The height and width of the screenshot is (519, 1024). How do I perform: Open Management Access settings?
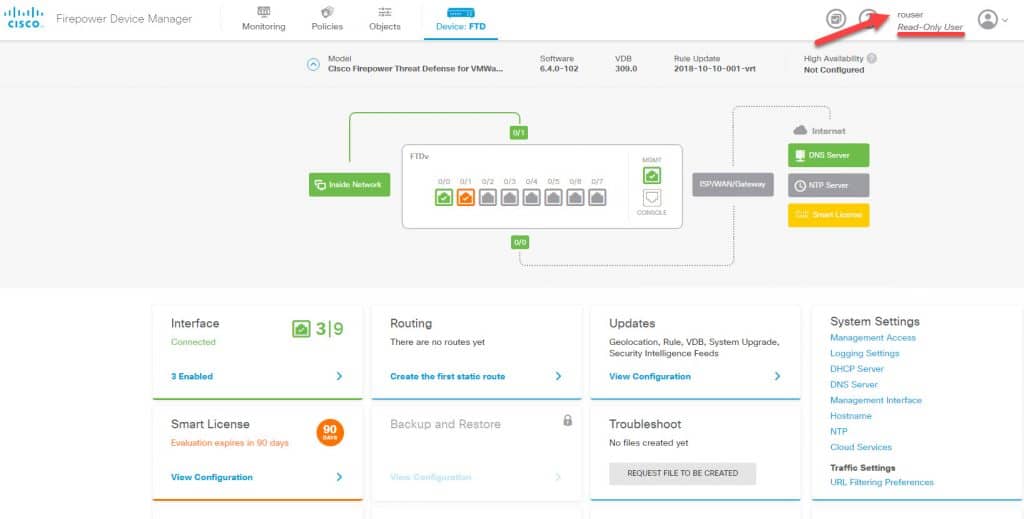[872, 338]
